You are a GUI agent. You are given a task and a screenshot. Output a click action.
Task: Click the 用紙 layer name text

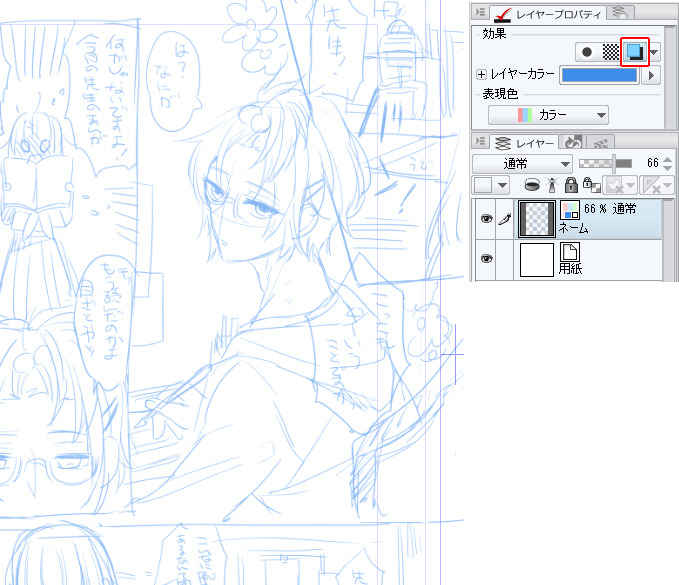570,269
